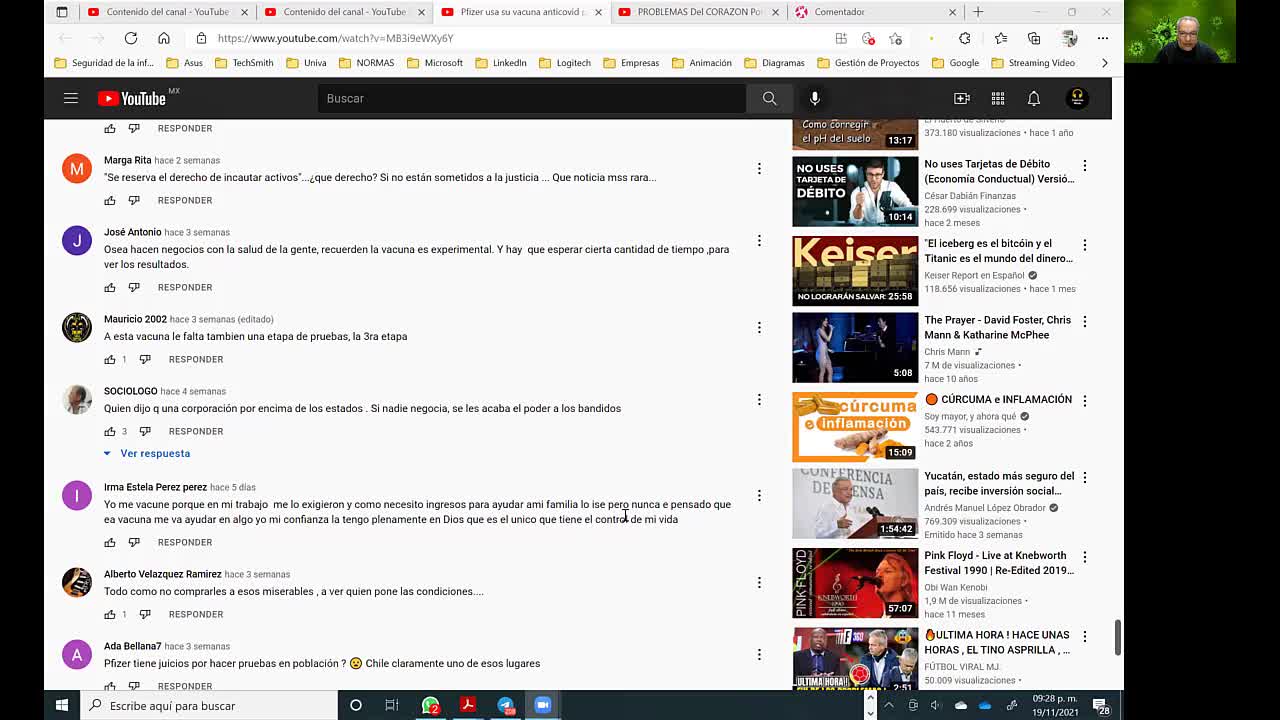The width and height of the screenshot is (1280, 720).
Task: Start voice search with the microphone icon
Action: point(815,98)
